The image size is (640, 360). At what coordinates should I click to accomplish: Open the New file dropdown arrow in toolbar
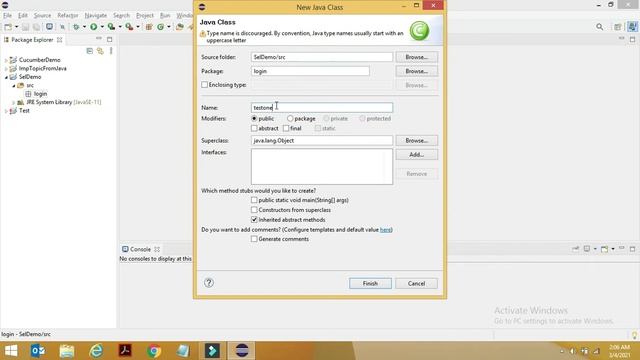click(x=16, y=27)
